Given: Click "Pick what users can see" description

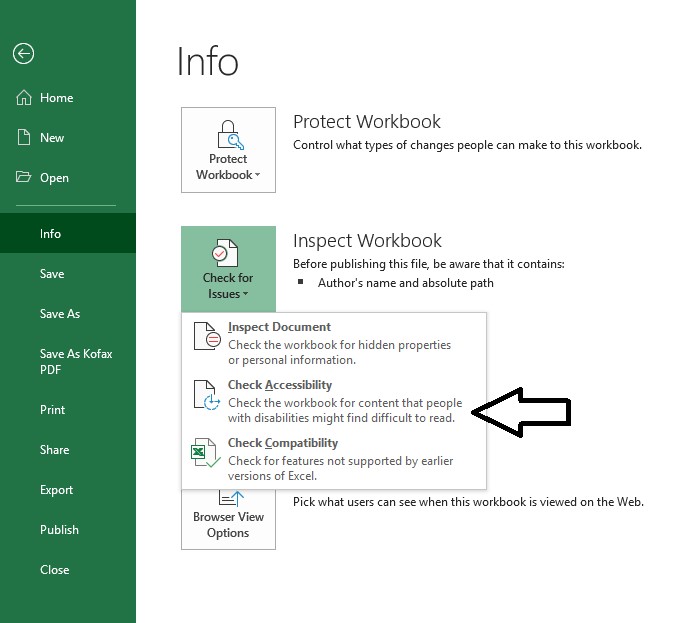Looking at the screenshot, I should point(468,502).
